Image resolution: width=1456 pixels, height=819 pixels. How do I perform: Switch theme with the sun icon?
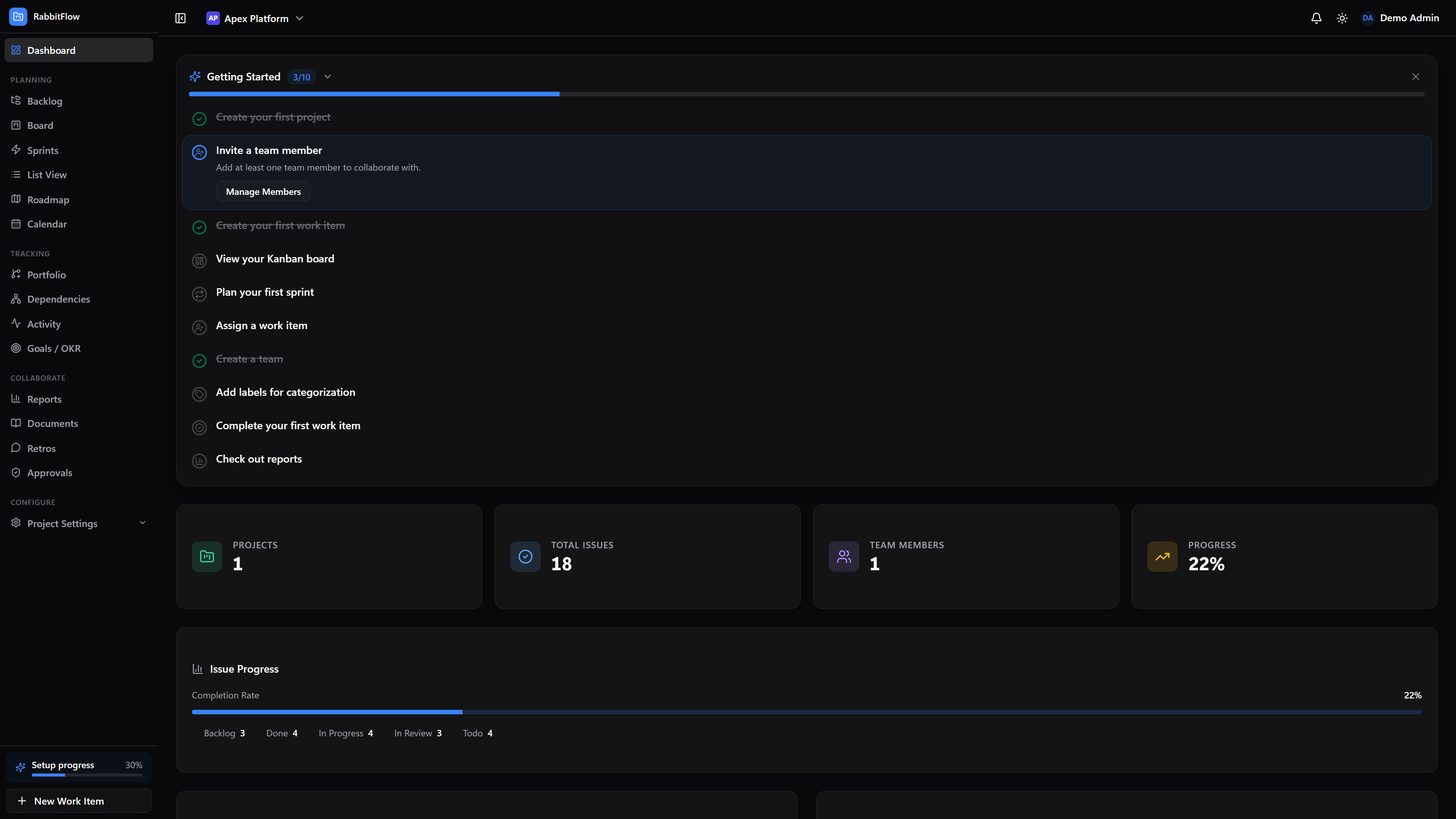(1342, 18)
